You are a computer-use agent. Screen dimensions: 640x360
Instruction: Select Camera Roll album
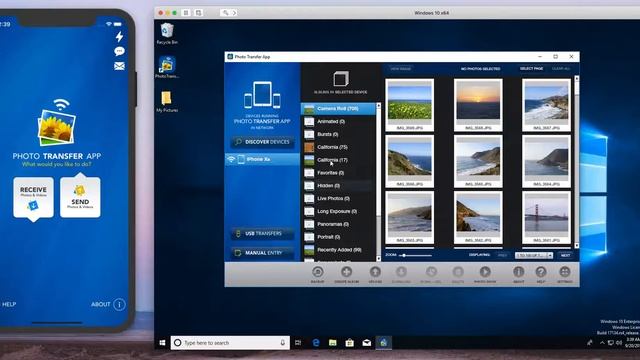pyautogui.click(x=338, y=109)
